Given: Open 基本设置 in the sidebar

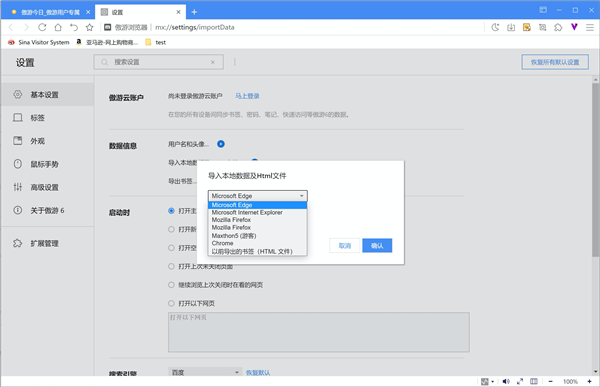Looking at the screenshot, I should click(47, 95).
